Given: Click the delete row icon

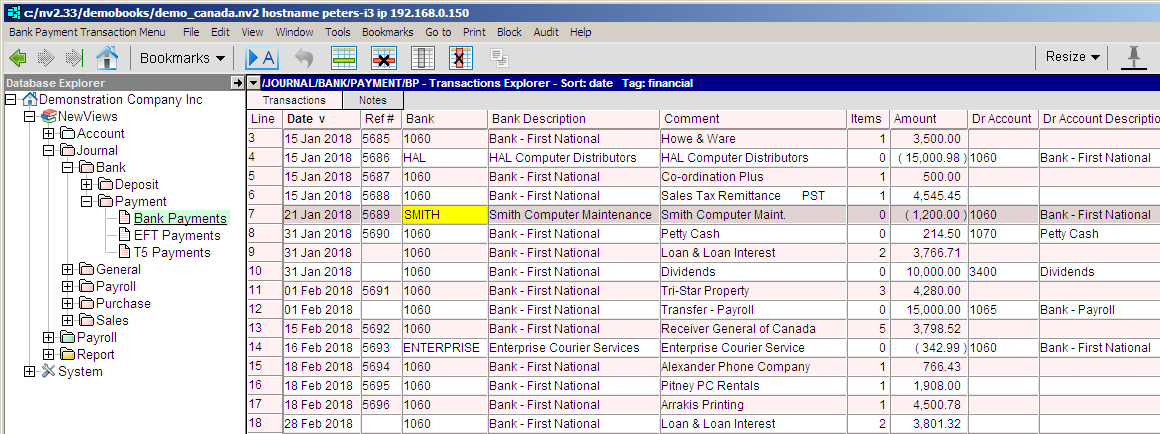Looking at the screenshot, I should pos(384,58).
